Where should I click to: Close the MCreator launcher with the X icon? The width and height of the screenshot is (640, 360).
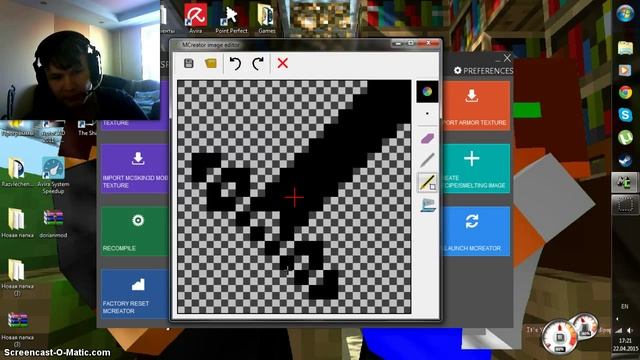tap(507, 58)
